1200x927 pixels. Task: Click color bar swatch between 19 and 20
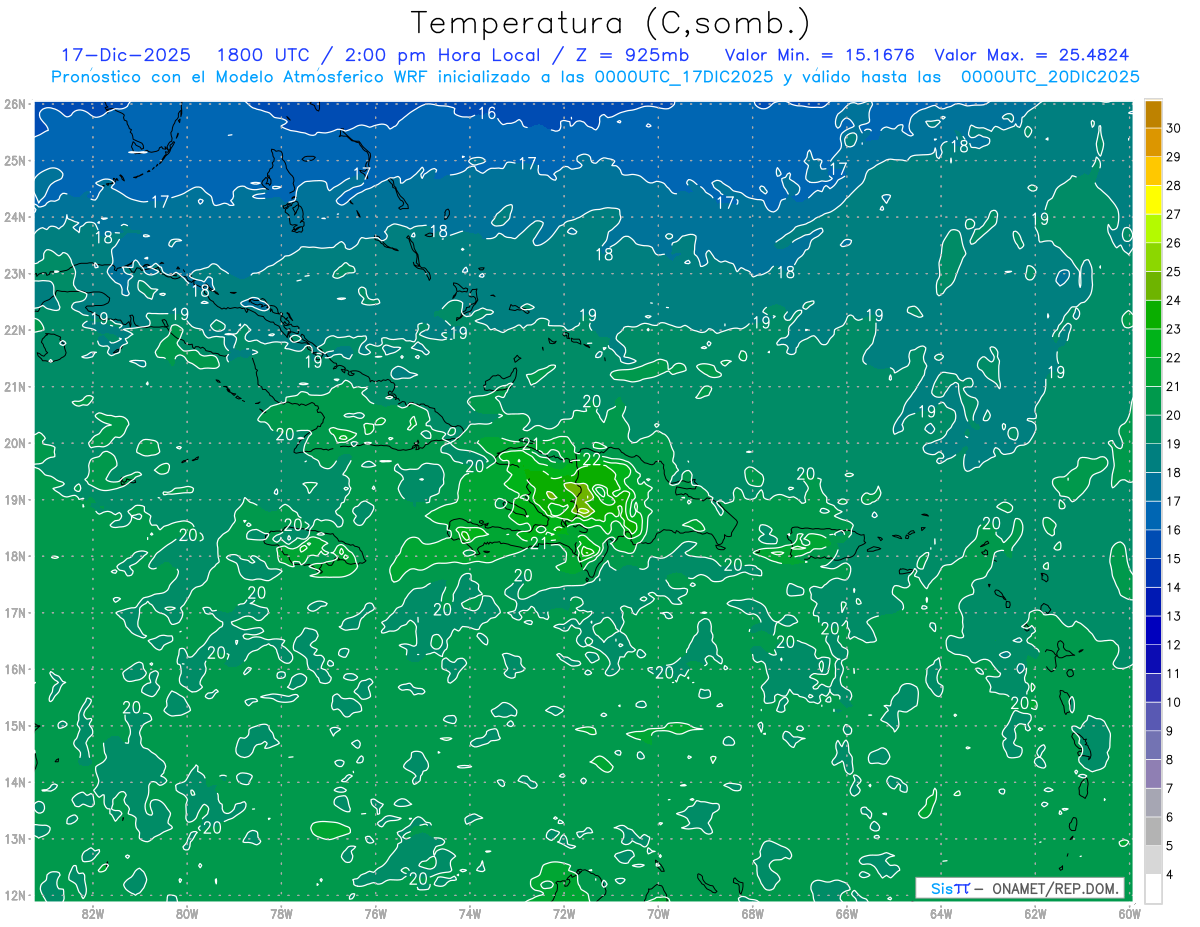(x=1153, y=429)
